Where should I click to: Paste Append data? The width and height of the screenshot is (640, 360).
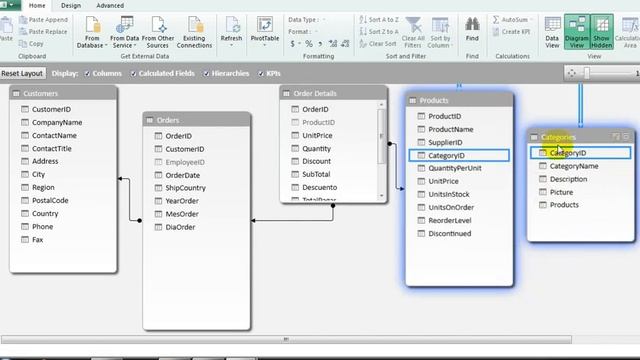(x=44, y=20)
